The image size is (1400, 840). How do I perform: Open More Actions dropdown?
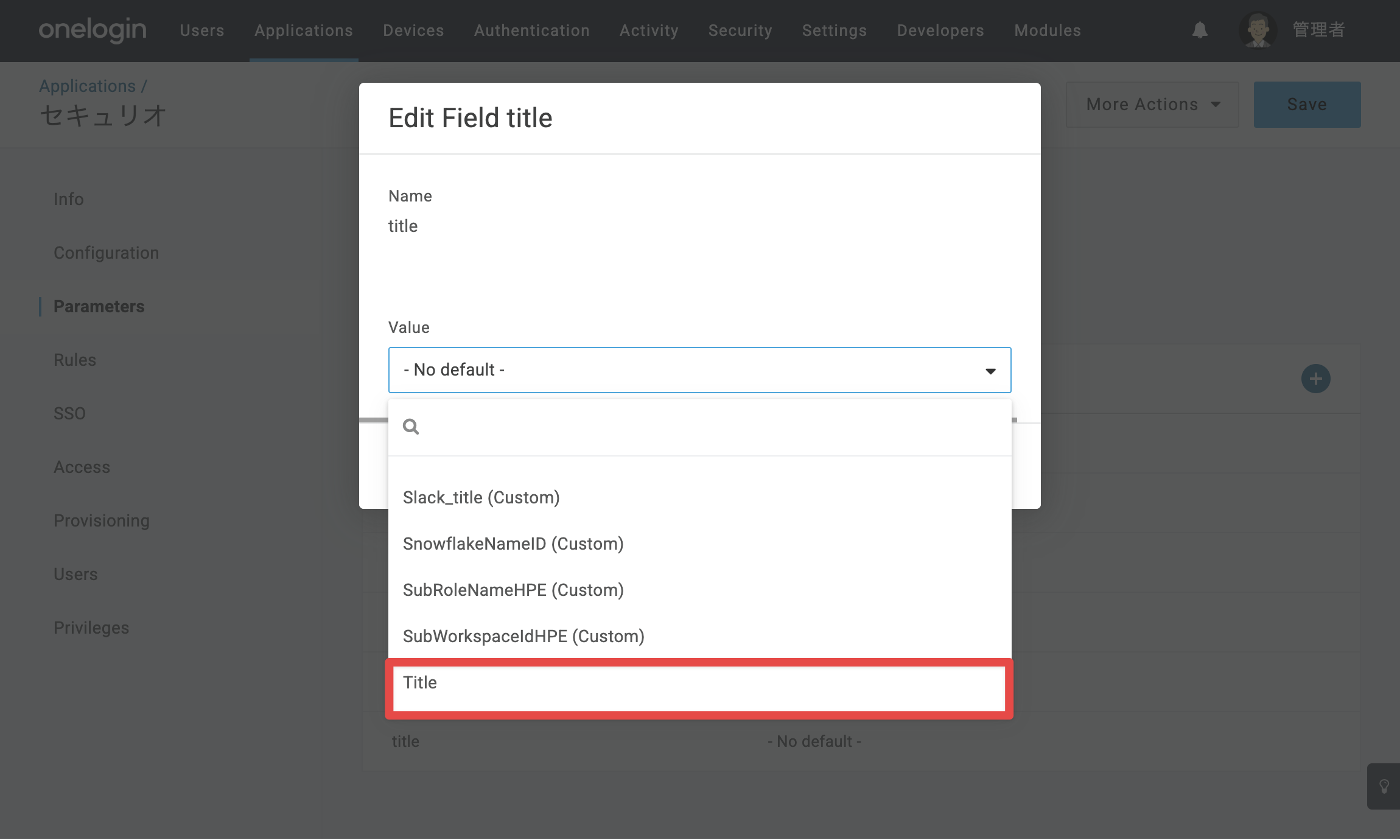(x=1152, y=105)
